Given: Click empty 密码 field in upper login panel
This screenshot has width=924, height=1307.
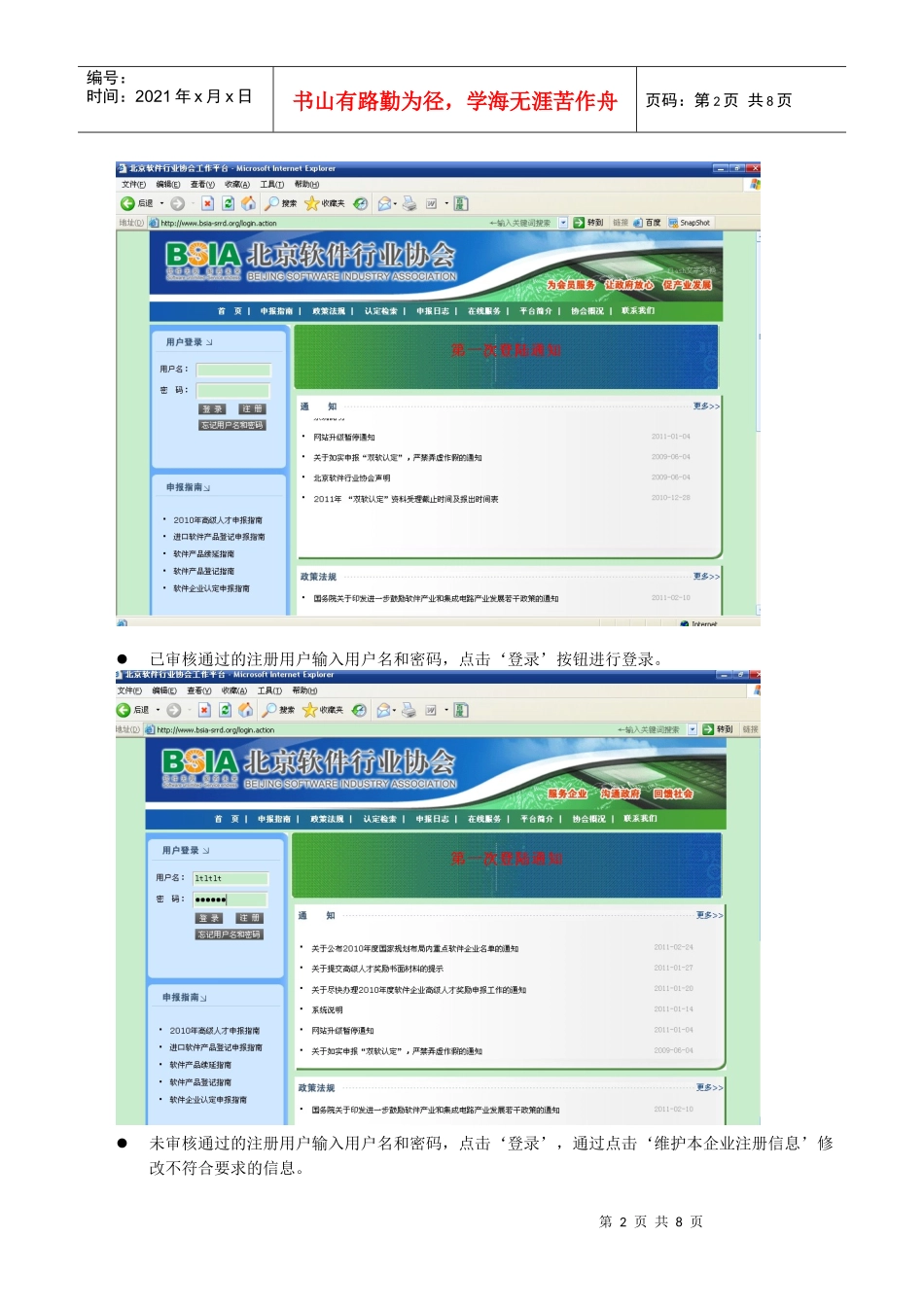Looking at the screenshot, I should (x=233, y=390).
